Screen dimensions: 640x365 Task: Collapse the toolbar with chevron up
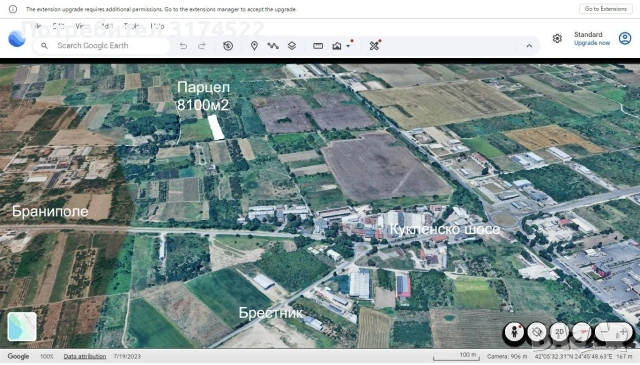529,46
